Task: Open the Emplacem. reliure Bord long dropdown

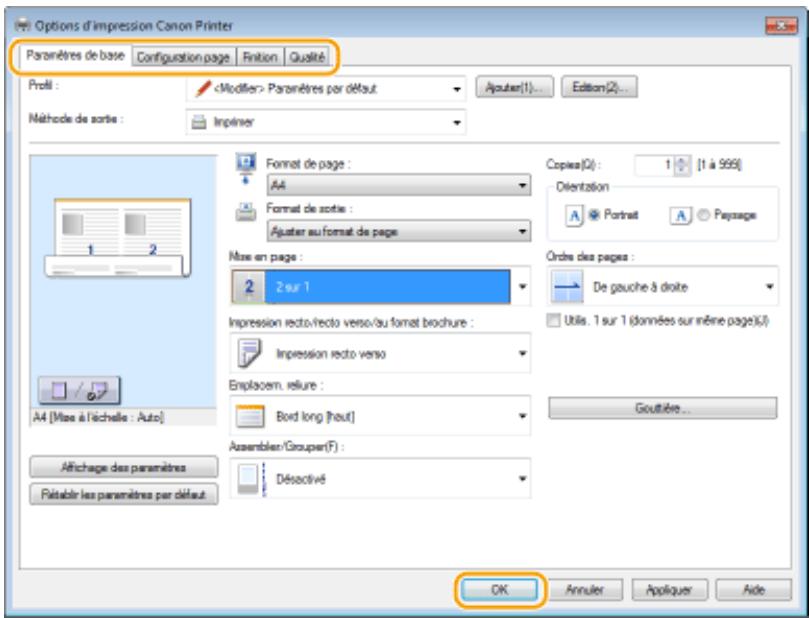Action: pyautogui.click(x=380, y=416)
